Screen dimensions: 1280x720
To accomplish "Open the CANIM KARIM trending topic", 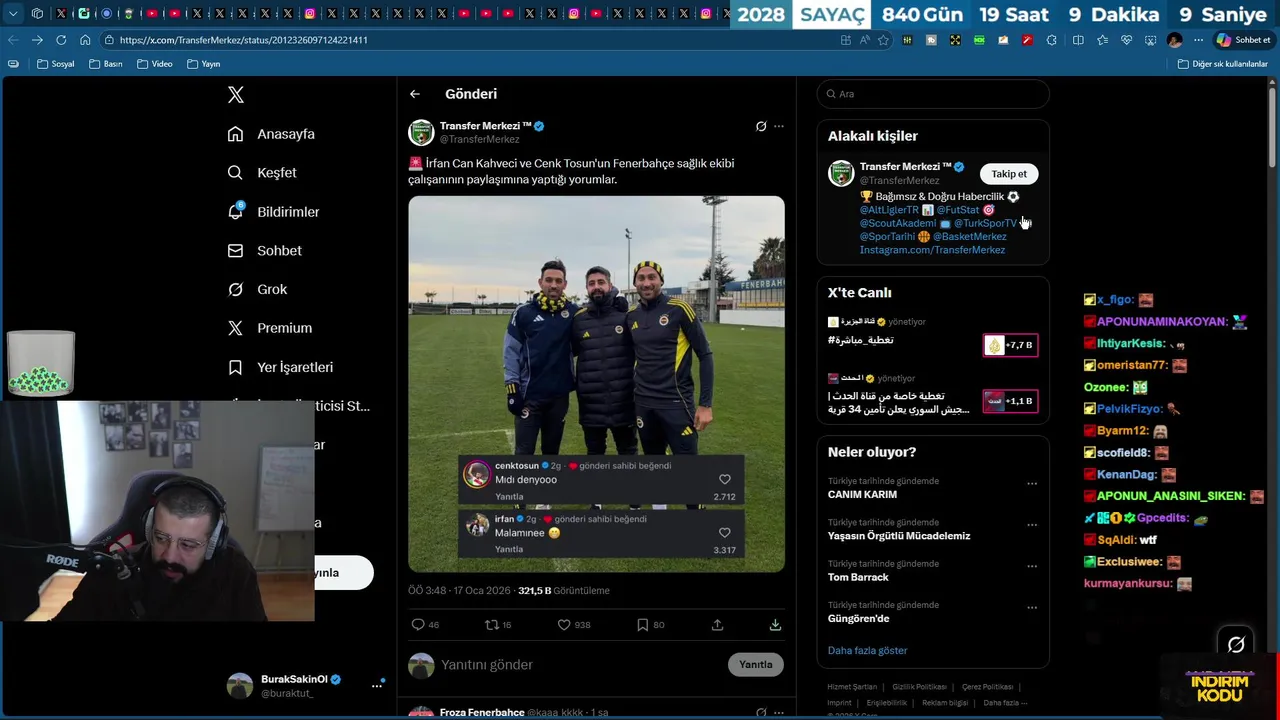I will coord(862,495).
